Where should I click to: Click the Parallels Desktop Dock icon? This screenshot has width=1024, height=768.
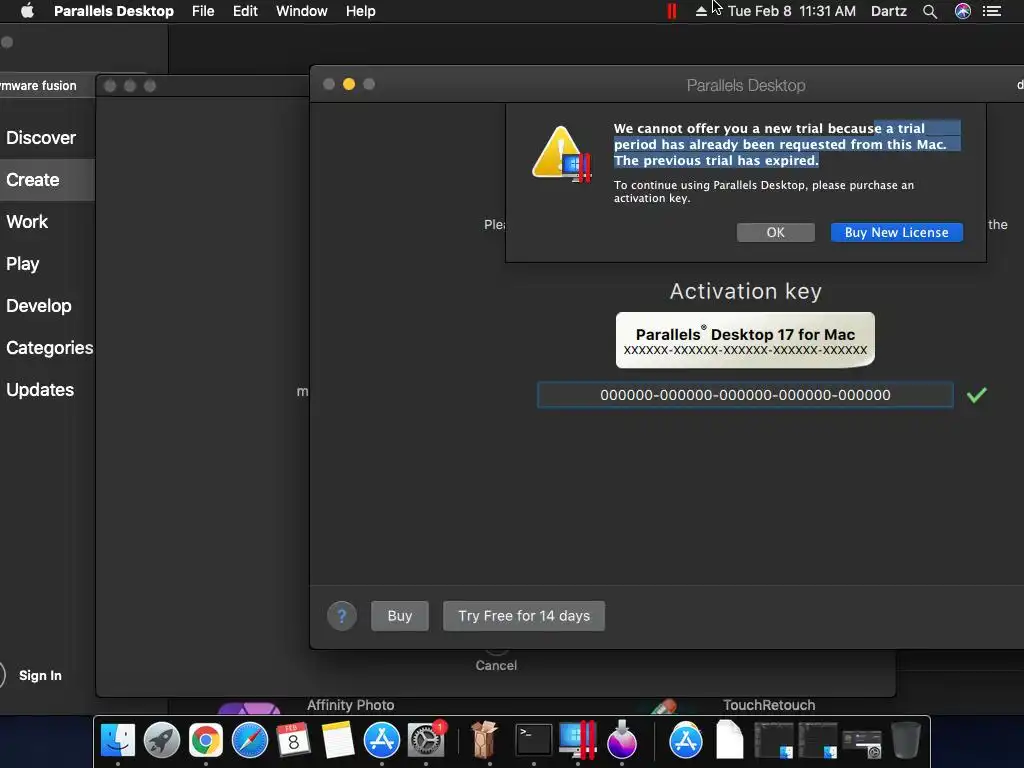point(578,741)
